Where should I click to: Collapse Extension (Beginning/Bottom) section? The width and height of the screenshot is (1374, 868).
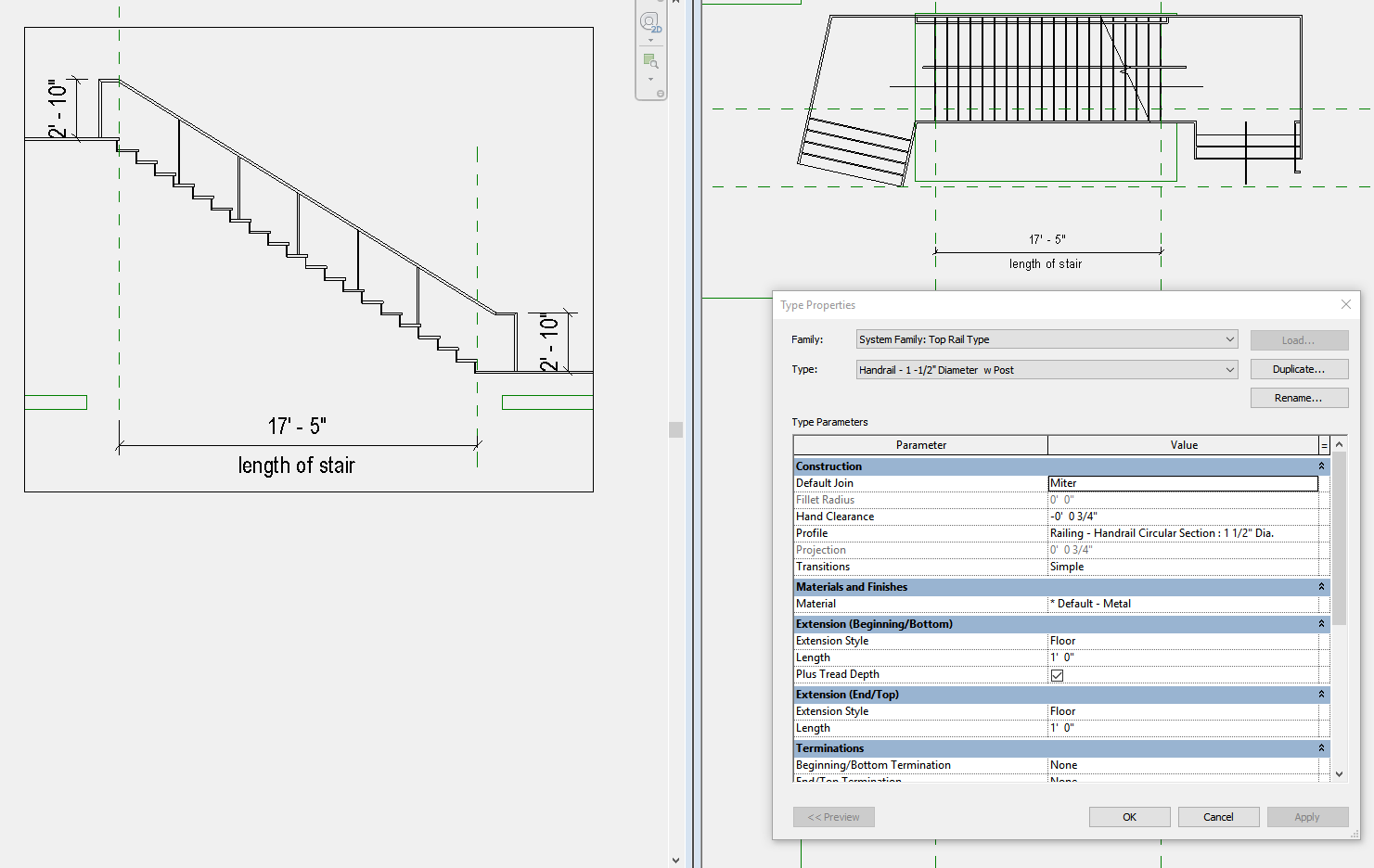pyautogui.click(x=1321, y=624)
